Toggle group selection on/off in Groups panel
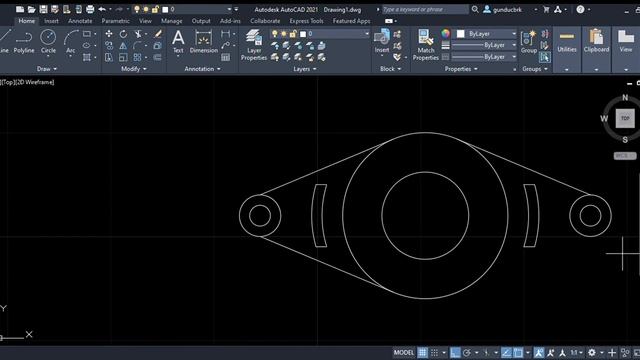This screenshot has height=360, width=640. (x=544, y=57)
